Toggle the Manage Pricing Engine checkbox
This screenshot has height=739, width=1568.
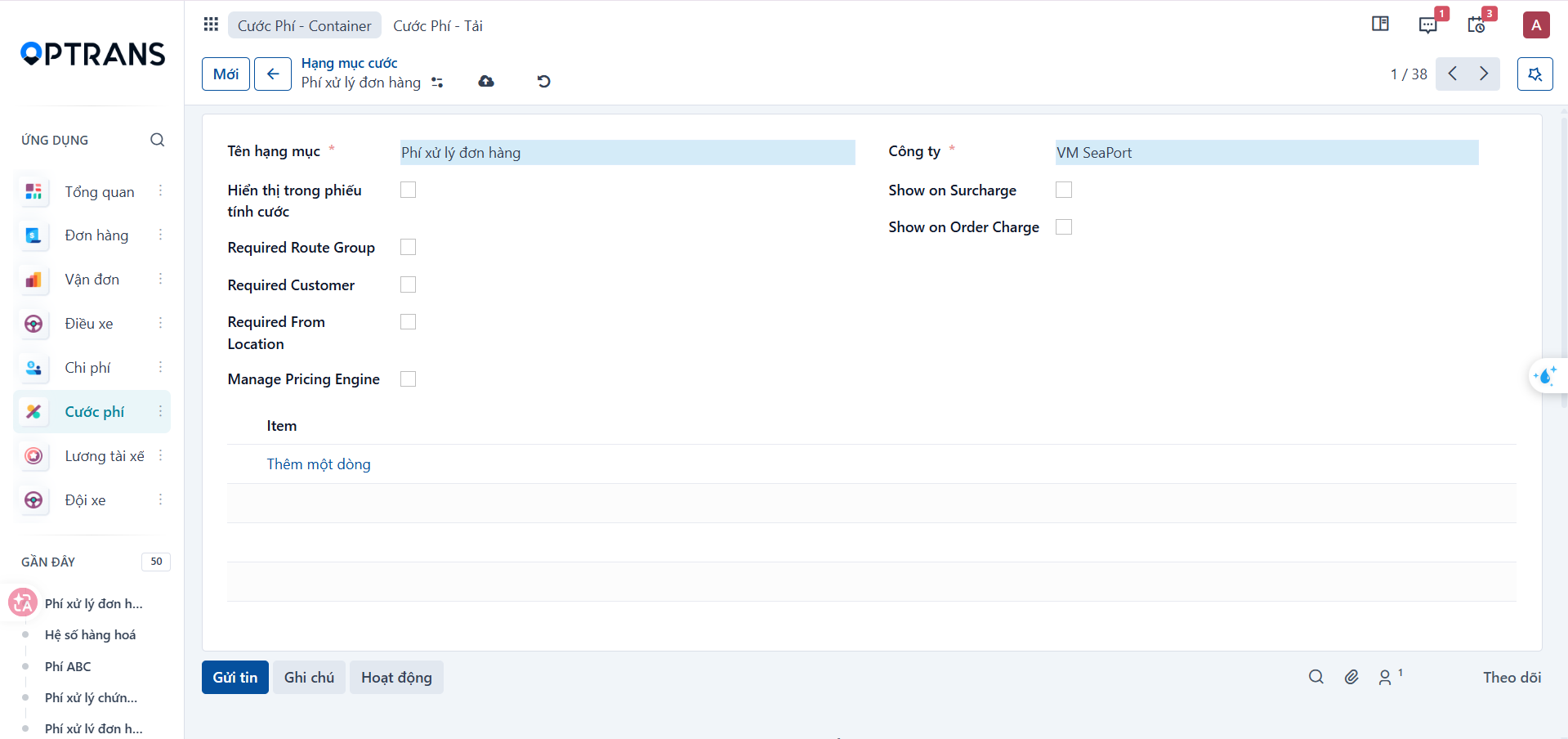409,379
